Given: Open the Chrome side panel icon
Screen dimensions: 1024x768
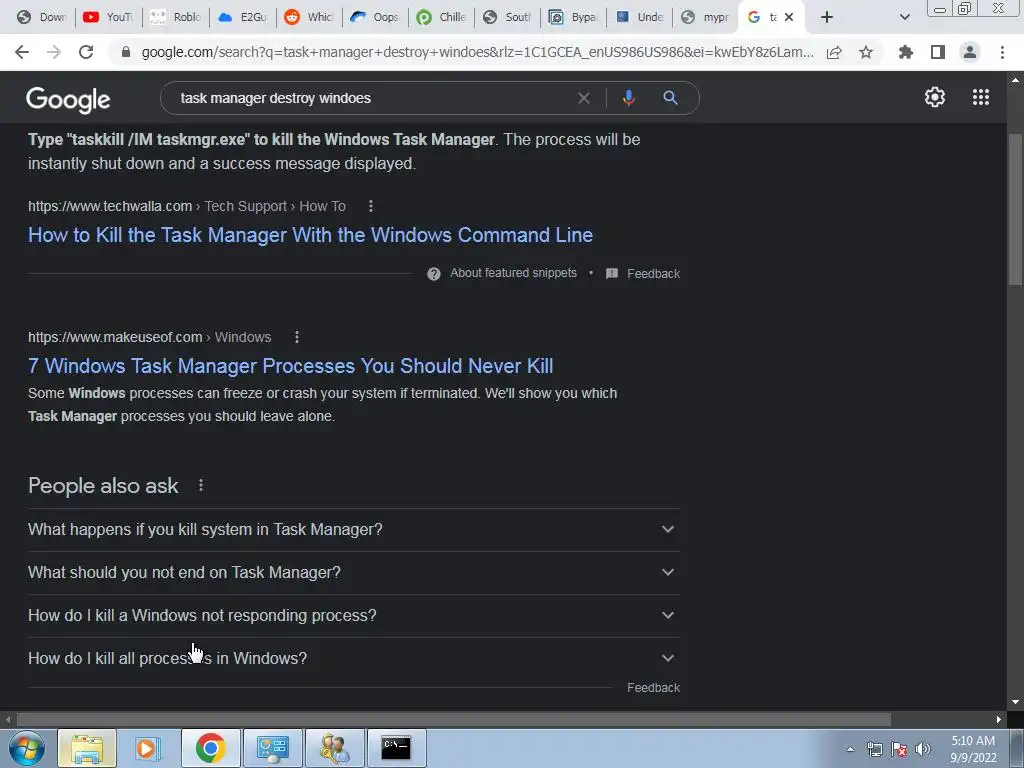Looking at the screenshot, I should tap(938, 52).
